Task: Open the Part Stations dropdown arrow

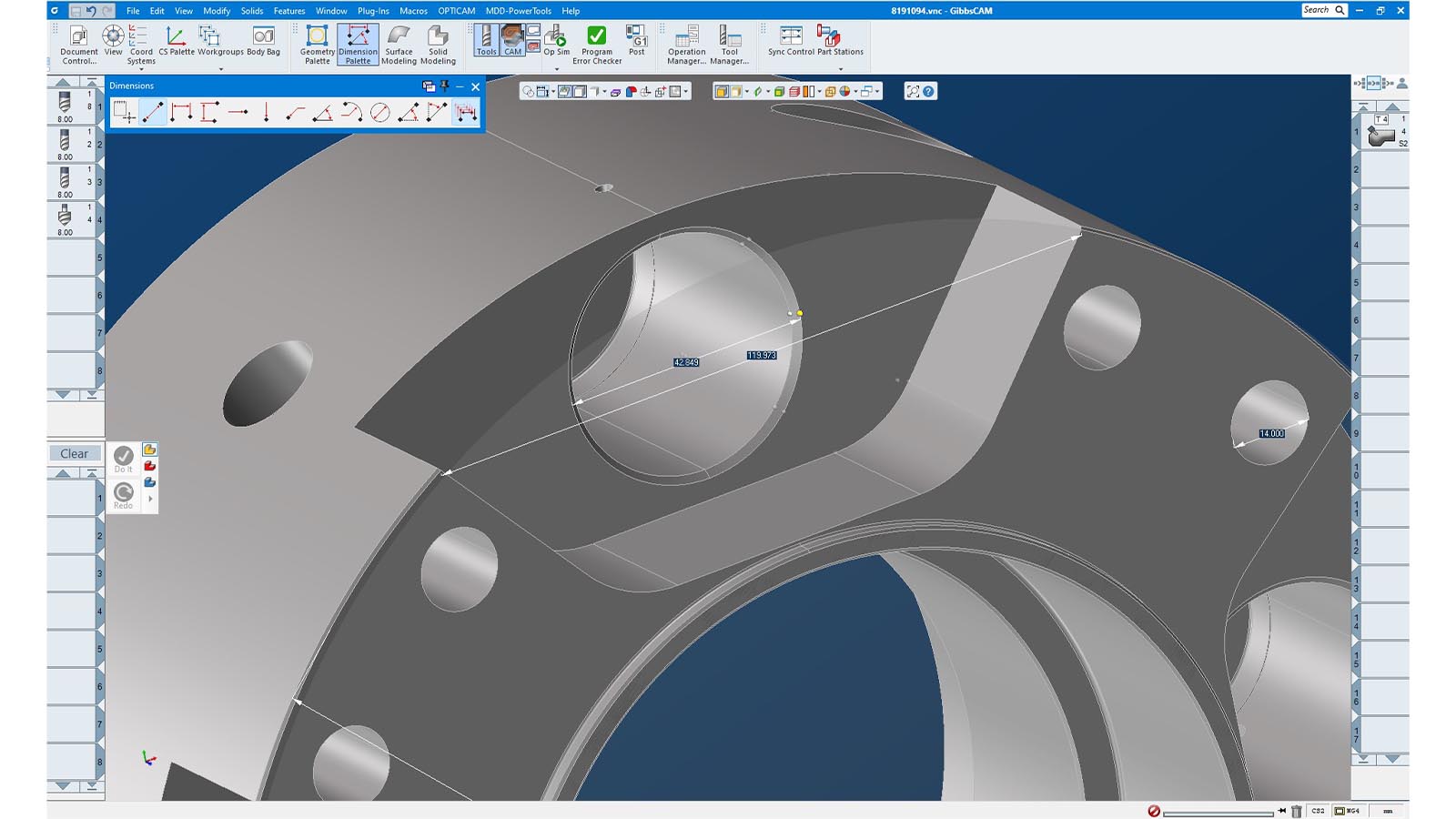Action: coord(840,69)
